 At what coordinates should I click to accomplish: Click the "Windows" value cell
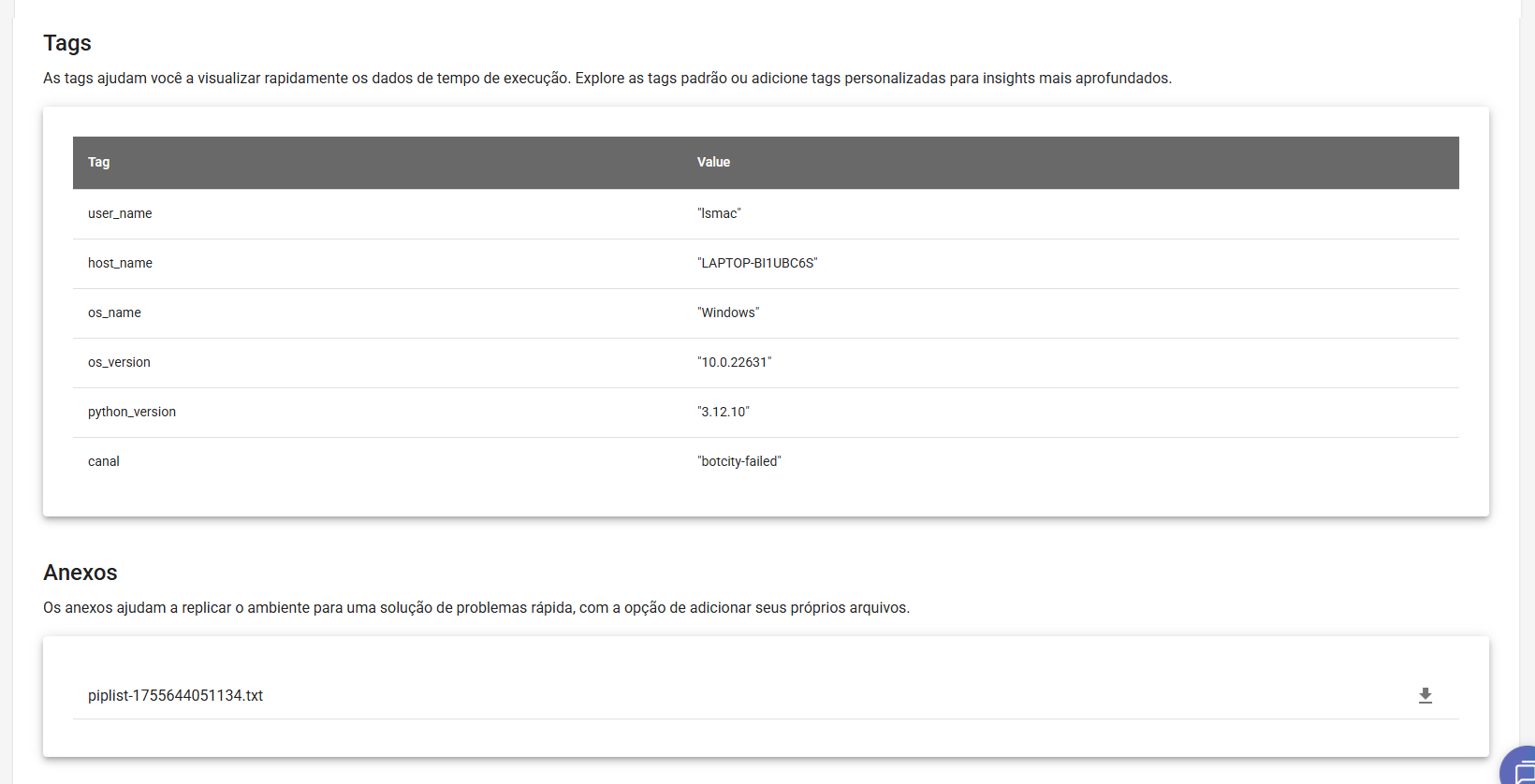point(728,312)
